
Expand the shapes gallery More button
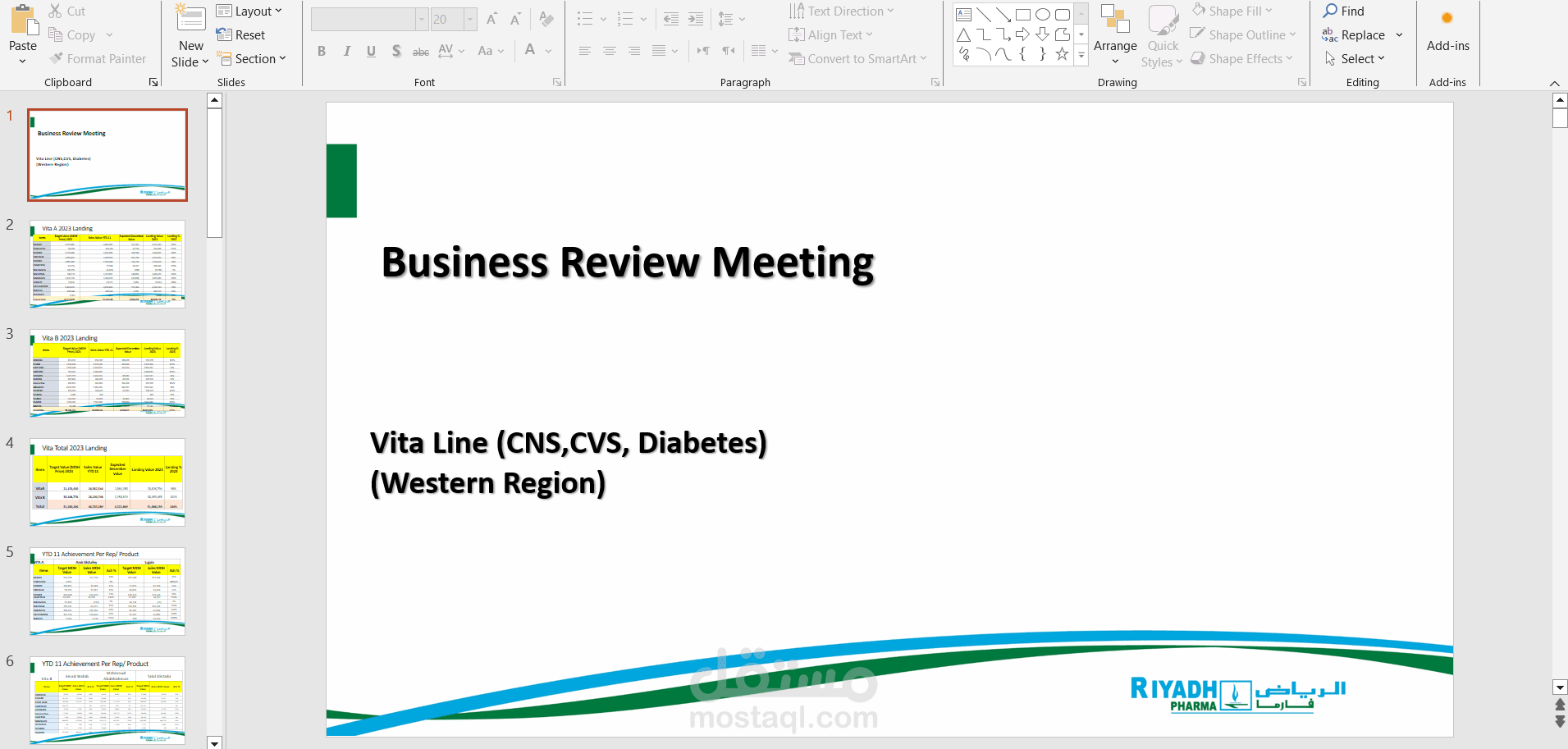(1081, 55)
